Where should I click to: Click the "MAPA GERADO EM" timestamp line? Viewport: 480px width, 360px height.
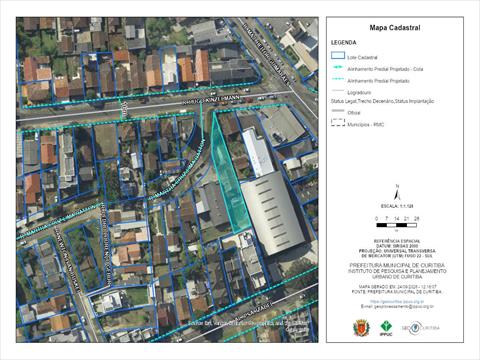pos(397,287)
